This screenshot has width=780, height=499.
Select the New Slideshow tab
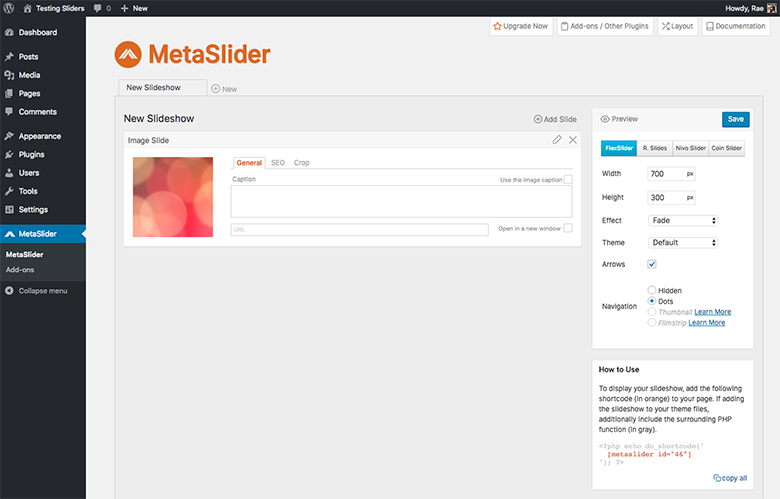point(163,88)
